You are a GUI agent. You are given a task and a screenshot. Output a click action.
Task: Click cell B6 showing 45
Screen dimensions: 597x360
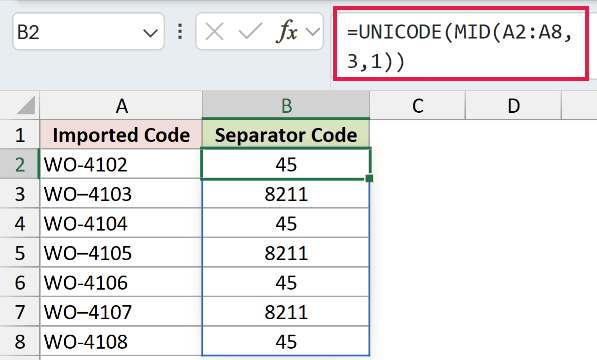point(286,282)
